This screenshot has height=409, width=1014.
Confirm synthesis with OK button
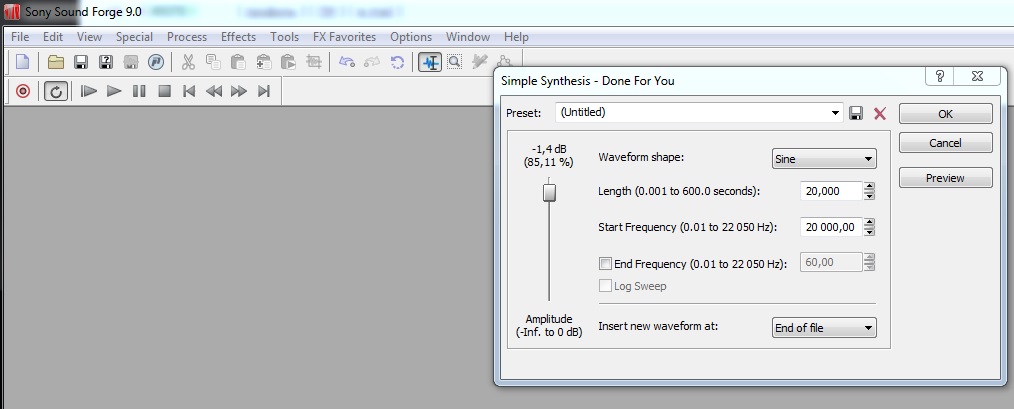pos(945,114)
